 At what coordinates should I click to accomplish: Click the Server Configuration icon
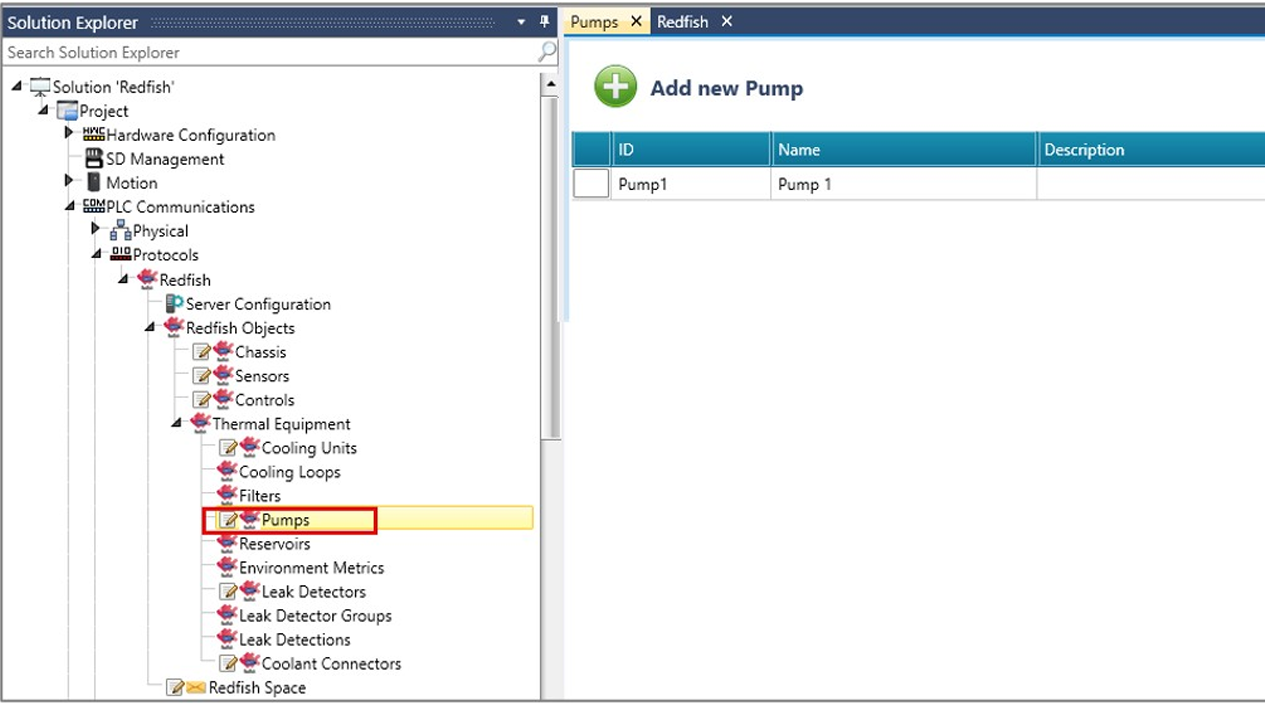pyautogui.click(x=174, y=304)
